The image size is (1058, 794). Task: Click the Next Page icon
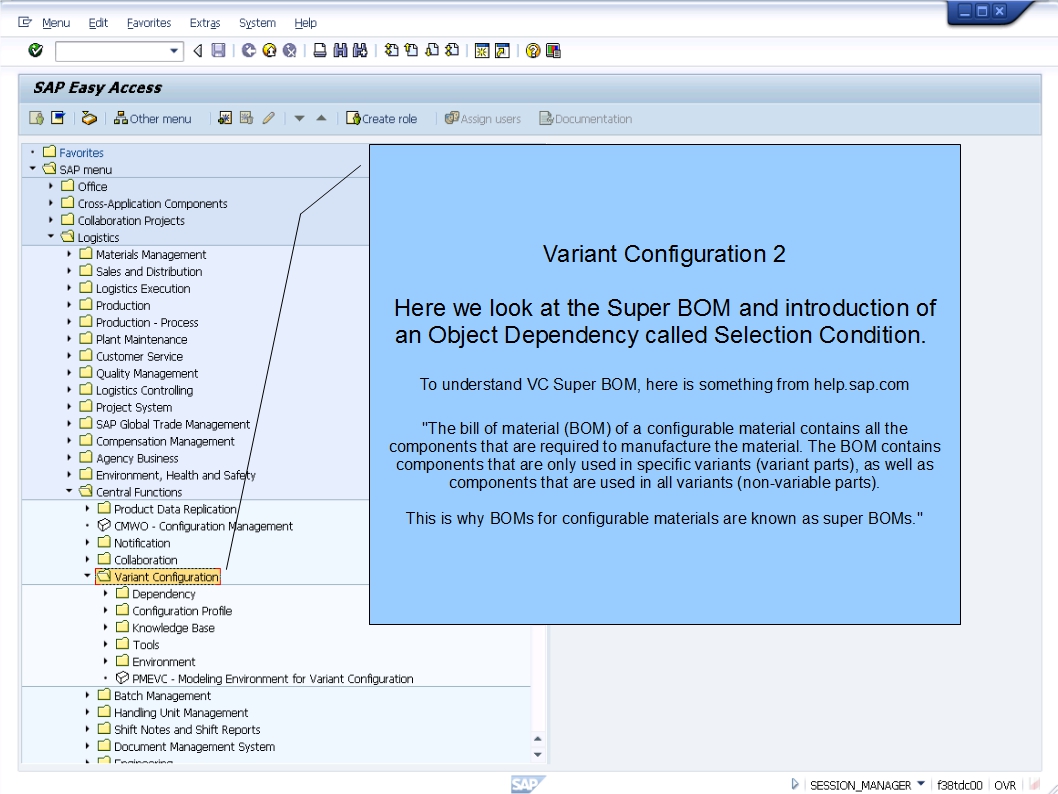tap(432, 51)
